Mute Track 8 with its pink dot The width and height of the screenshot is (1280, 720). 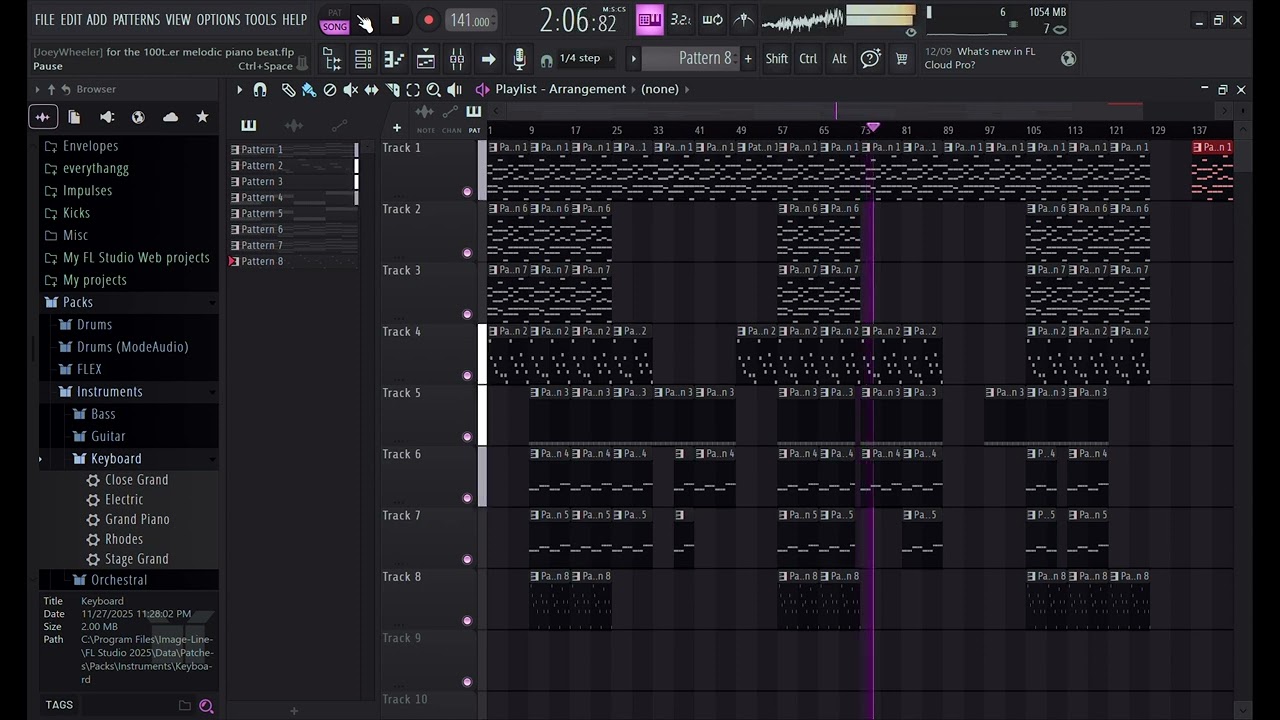pyautogui.click(x=467, y=621)
